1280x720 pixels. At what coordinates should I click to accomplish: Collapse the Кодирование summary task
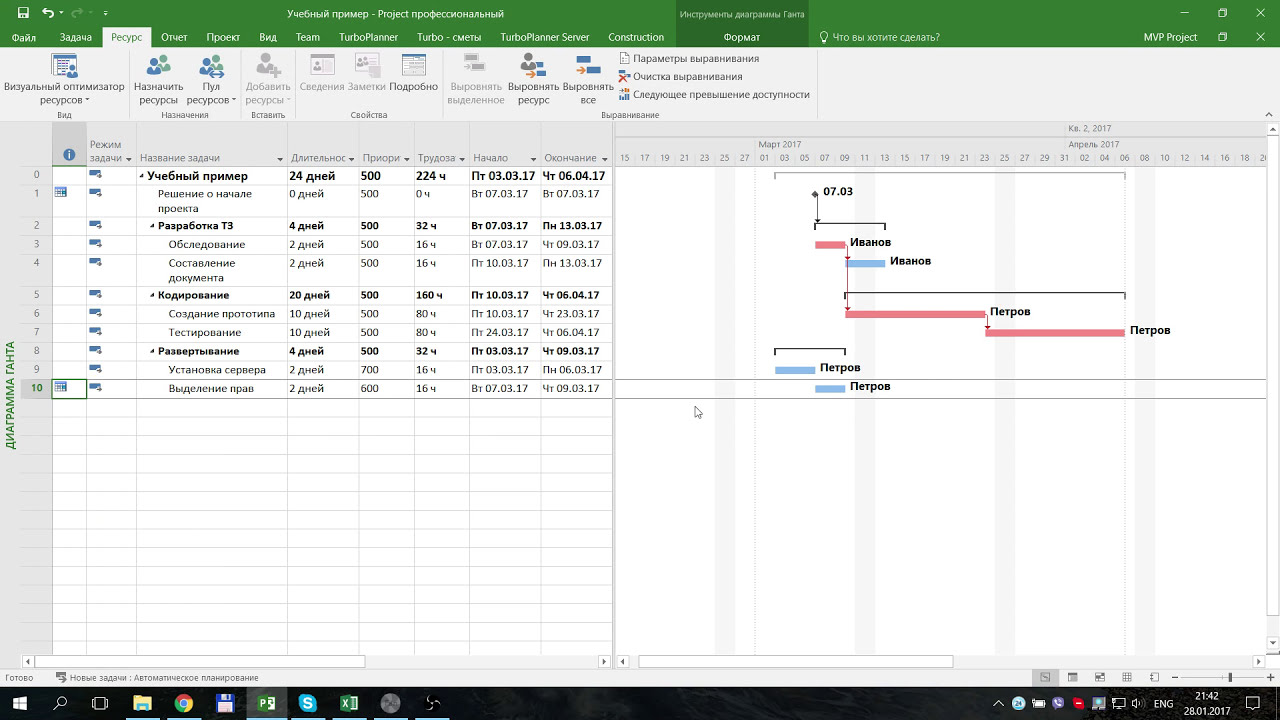152,295
